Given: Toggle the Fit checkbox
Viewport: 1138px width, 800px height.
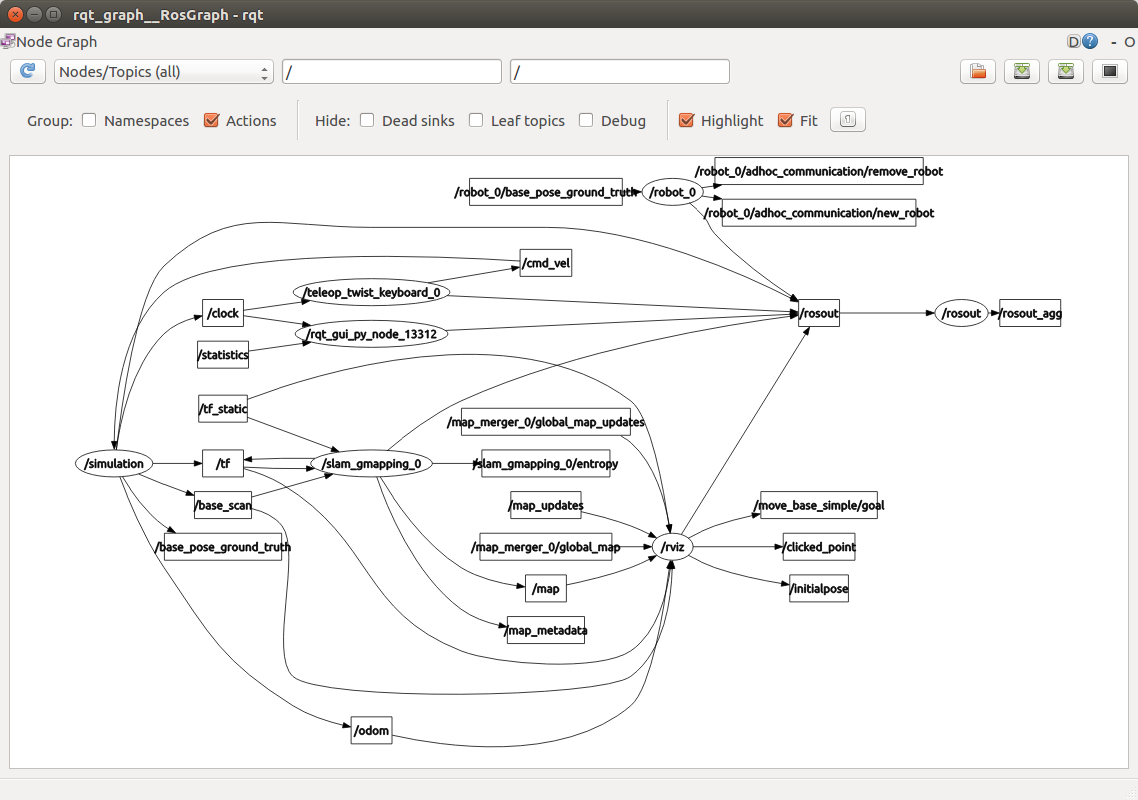Looking at the screenshot, I should point(785,121).
